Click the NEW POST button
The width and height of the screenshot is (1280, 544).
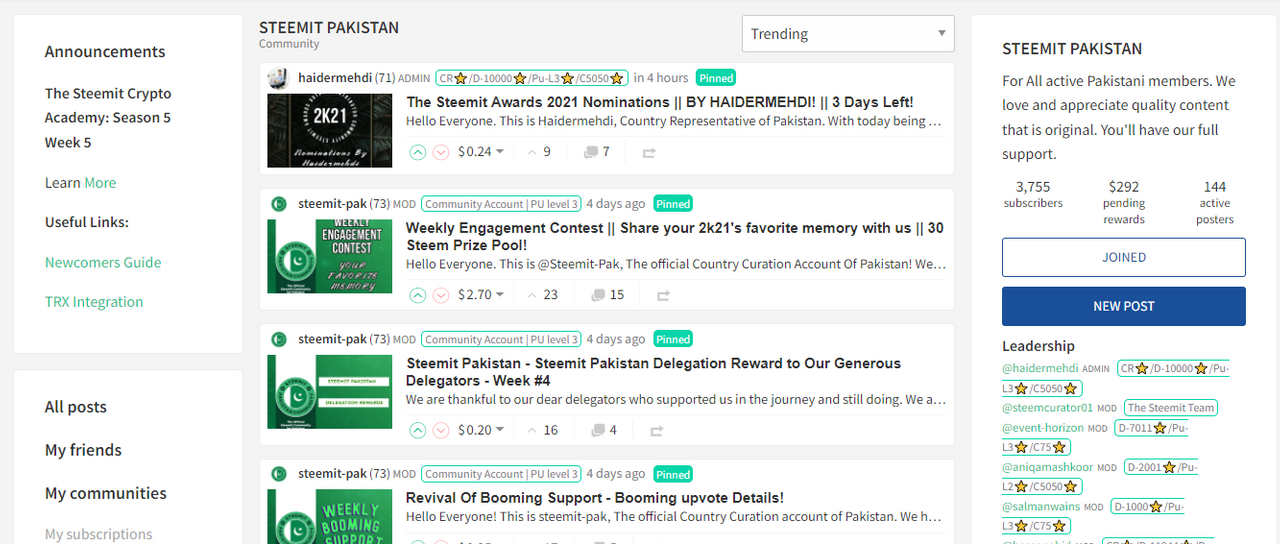click(x=1124, y=306)
